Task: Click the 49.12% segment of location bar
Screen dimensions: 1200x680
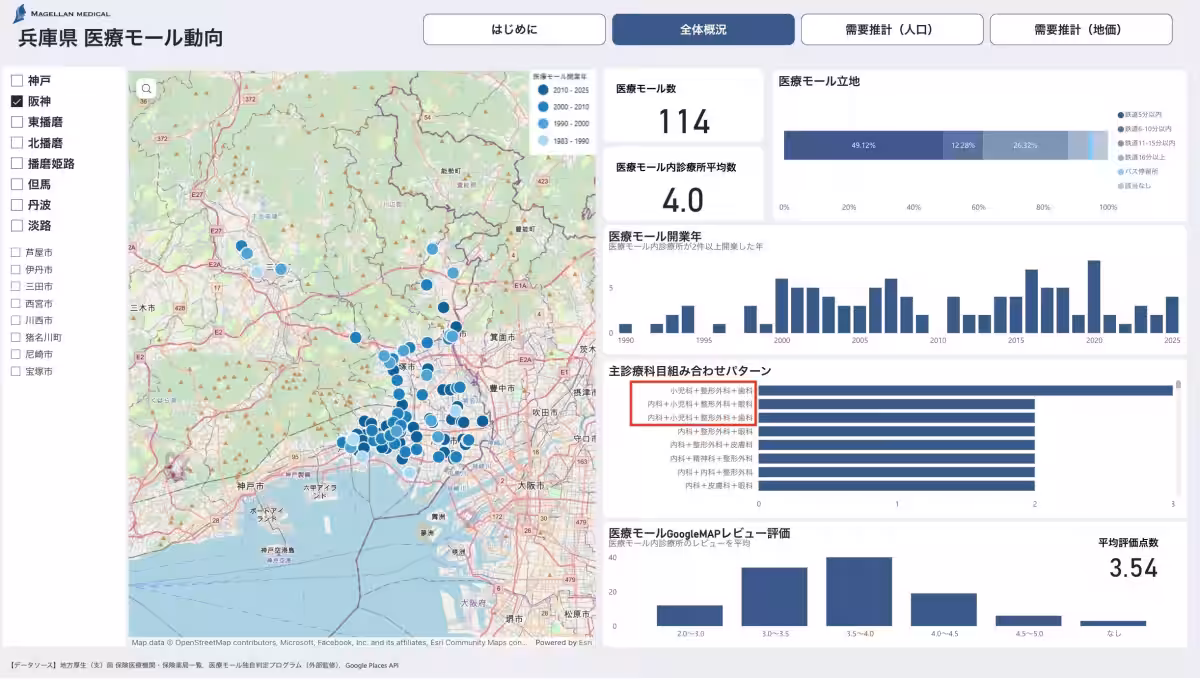Action: click(863, 145)
